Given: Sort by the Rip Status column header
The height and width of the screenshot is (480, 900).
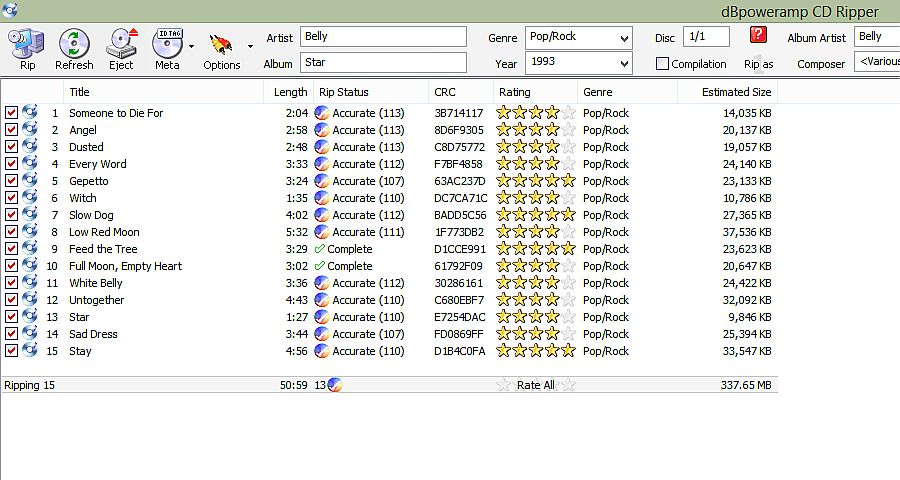Looking at the screenshot, I should [x=371, y=92].
